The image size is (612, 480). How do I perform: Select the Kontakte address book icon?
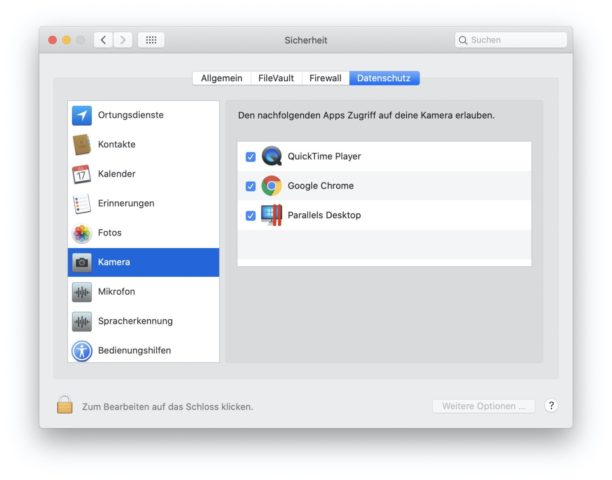82,144
